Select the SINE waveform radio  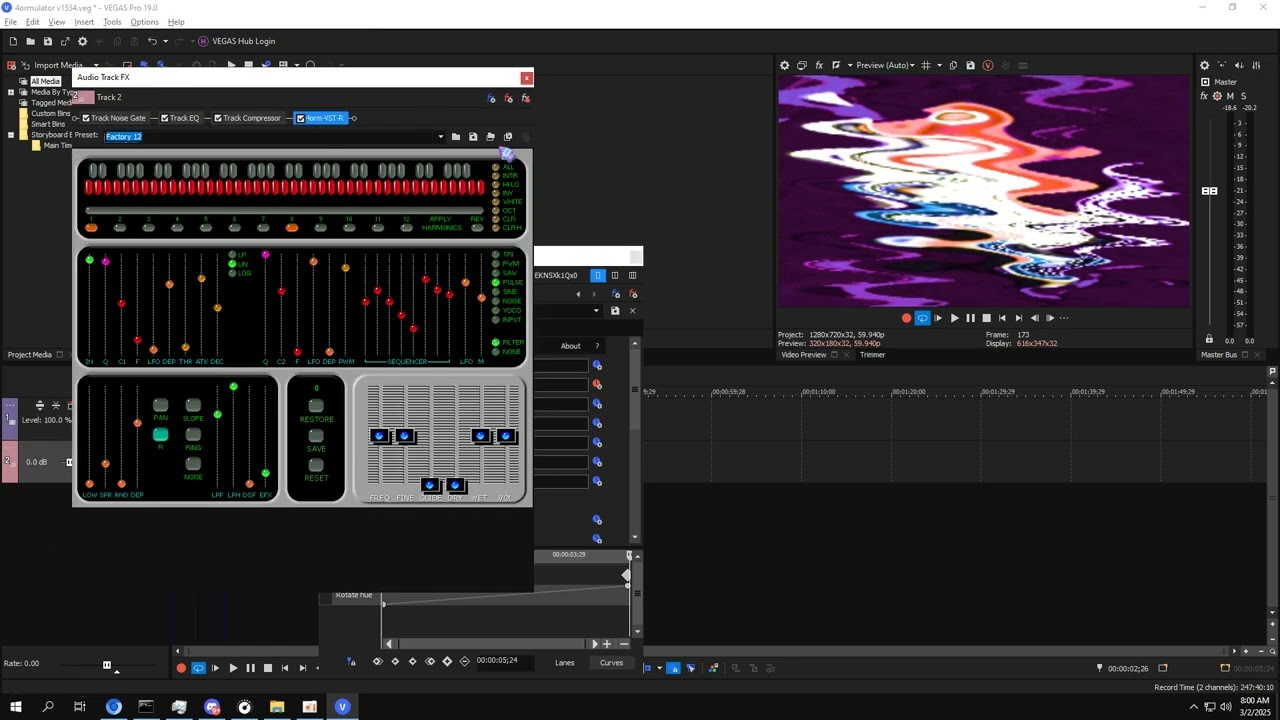point(495,292)
